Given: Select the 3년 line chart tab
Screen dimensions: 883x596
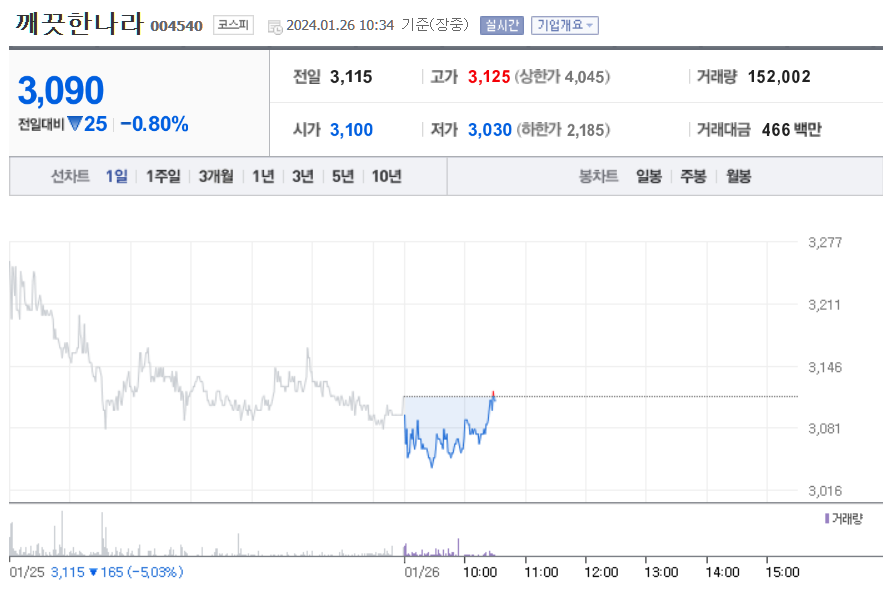Looking at the screenshot, I should (302, 176).
